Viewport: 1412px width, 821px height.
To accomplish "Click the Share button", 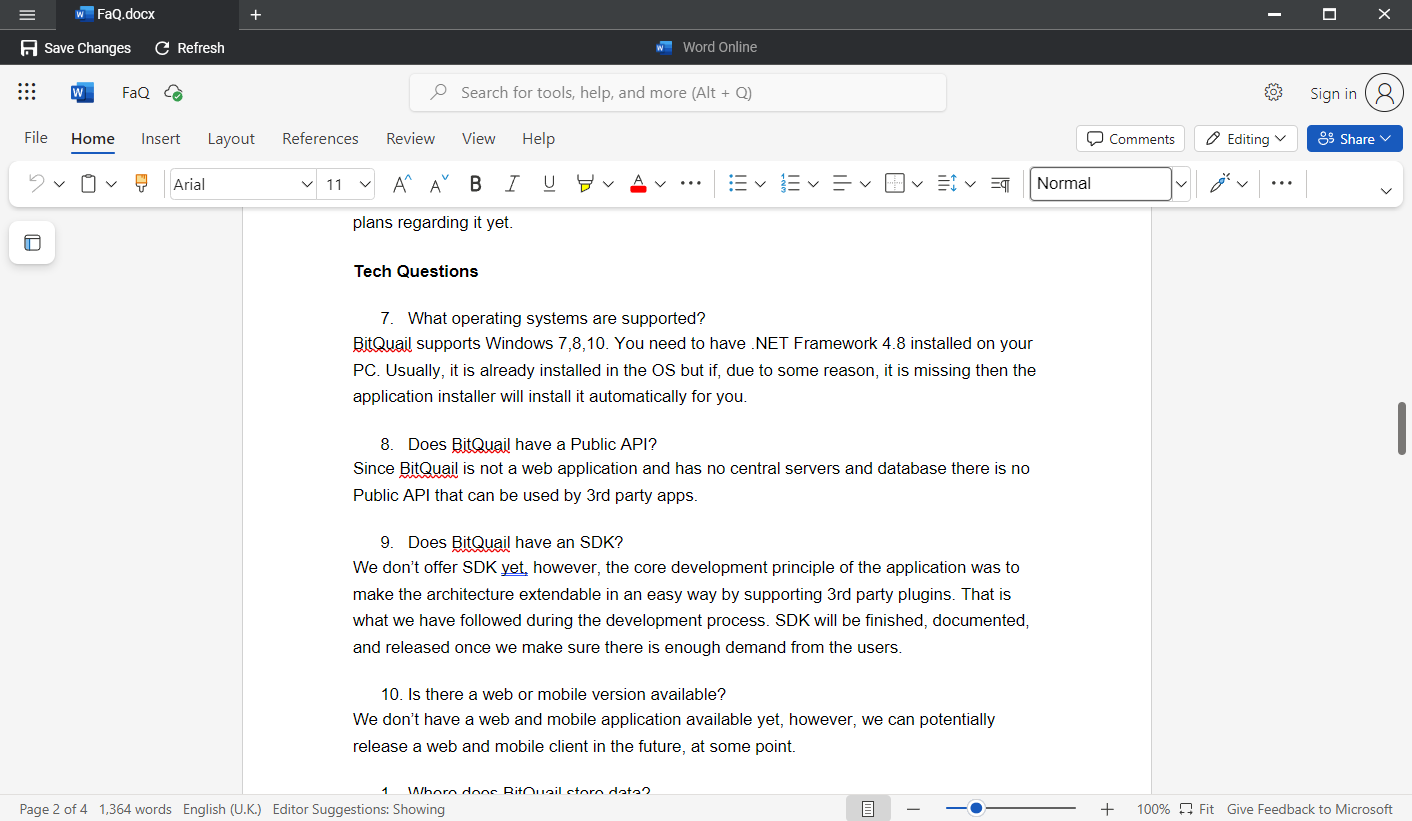I will pyautogui.click(x=1355, y=139).
